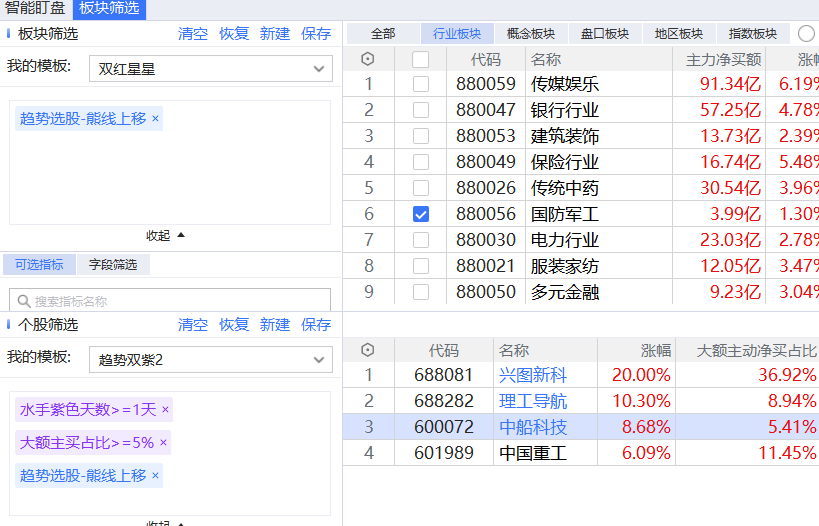Click sector code 880059
Screen dimensions: 819x526
pyautogui.click(x=486, y=84)
